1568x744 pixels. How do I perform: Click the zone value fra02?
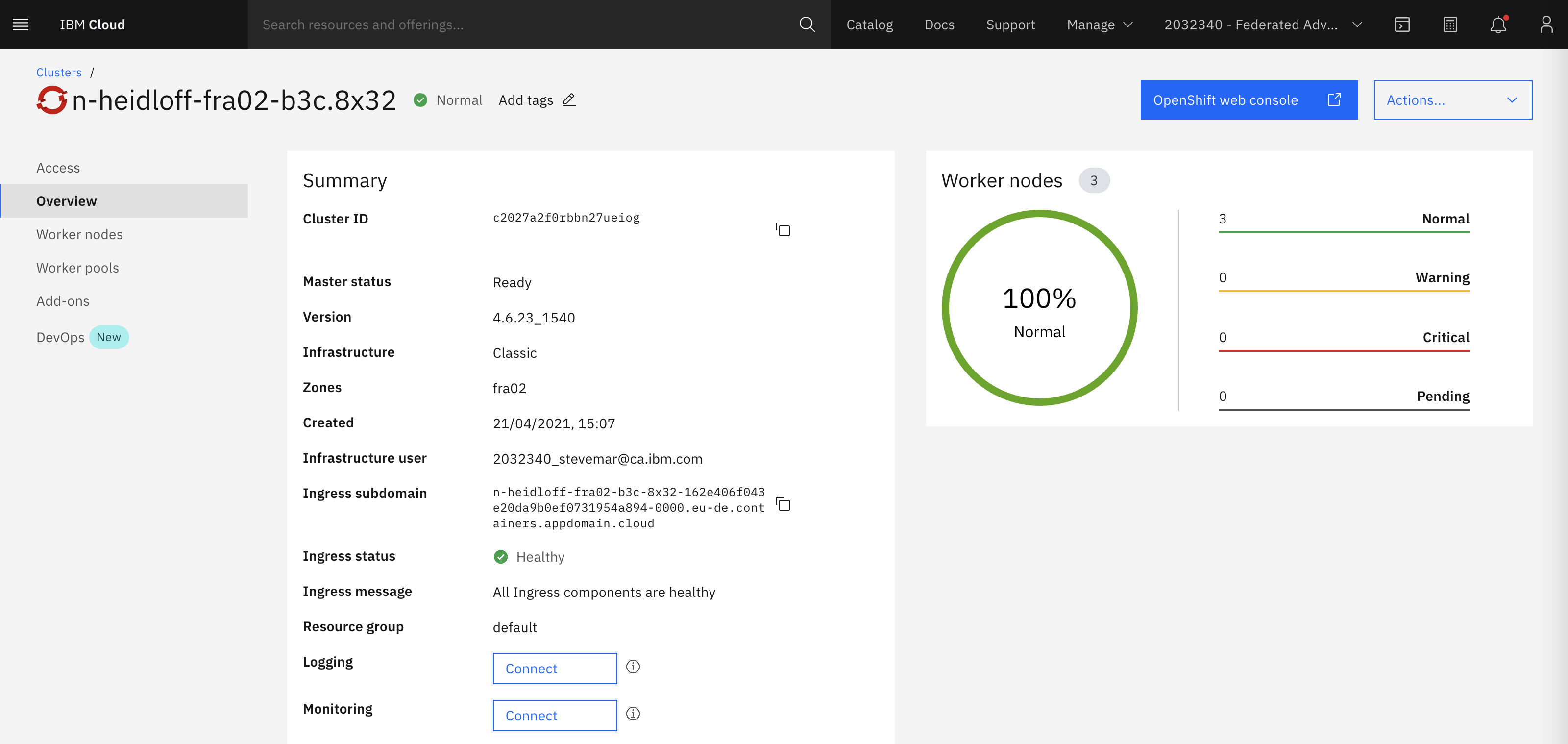[510, 388]
